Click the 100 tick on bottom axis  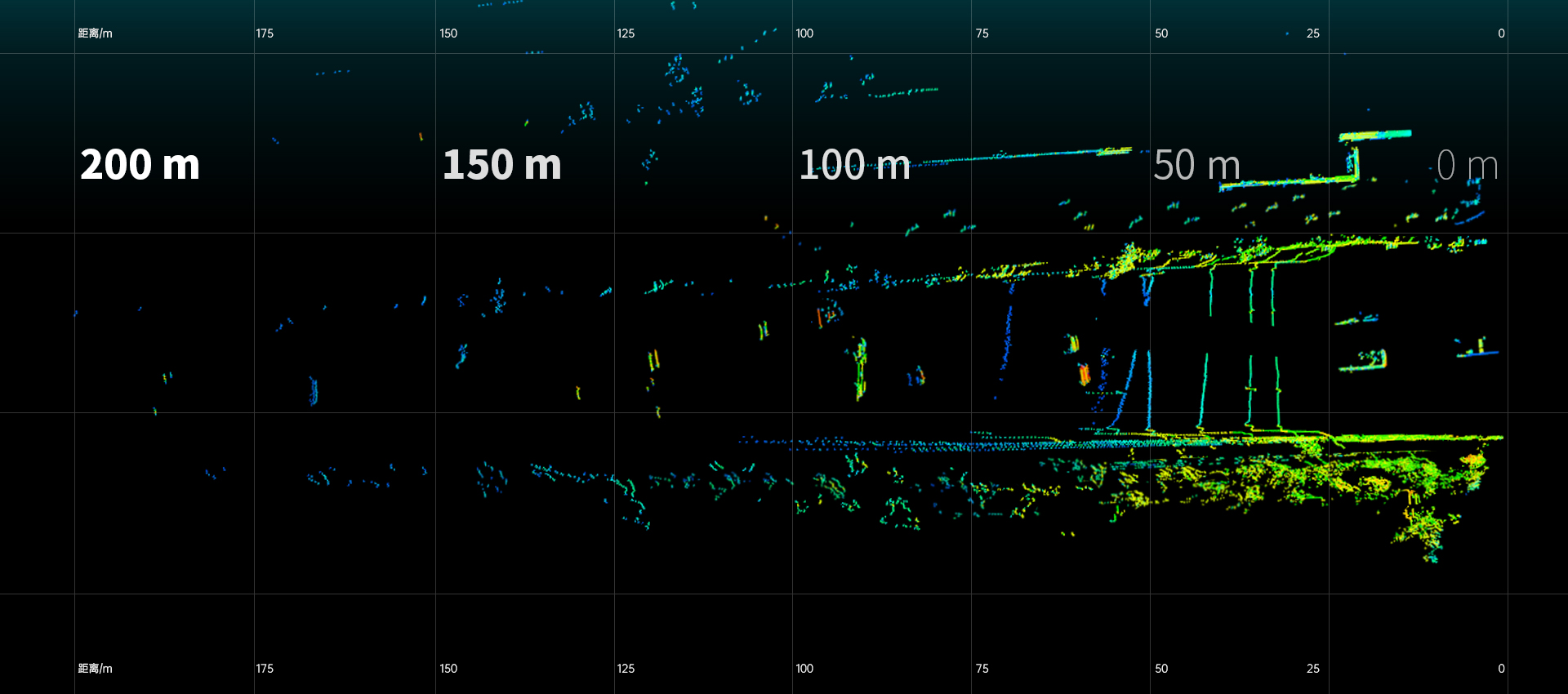click(804, 669)
